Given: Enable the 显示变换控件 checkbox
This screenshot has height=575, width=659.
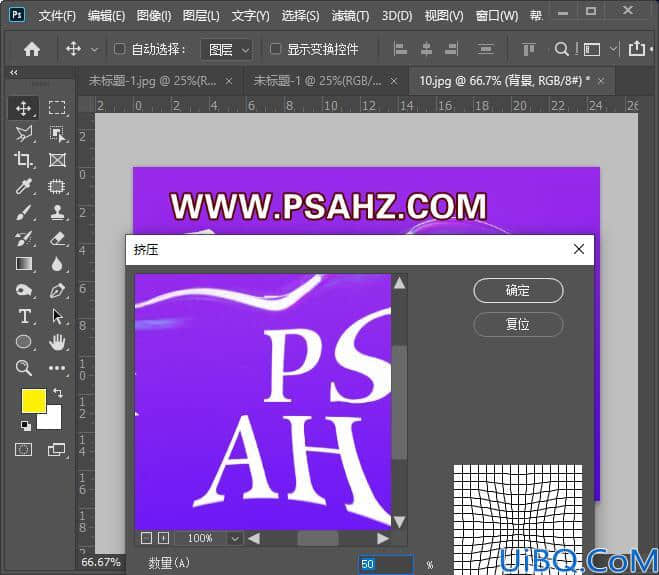Looking at the screenshot, I should (275, 49).
